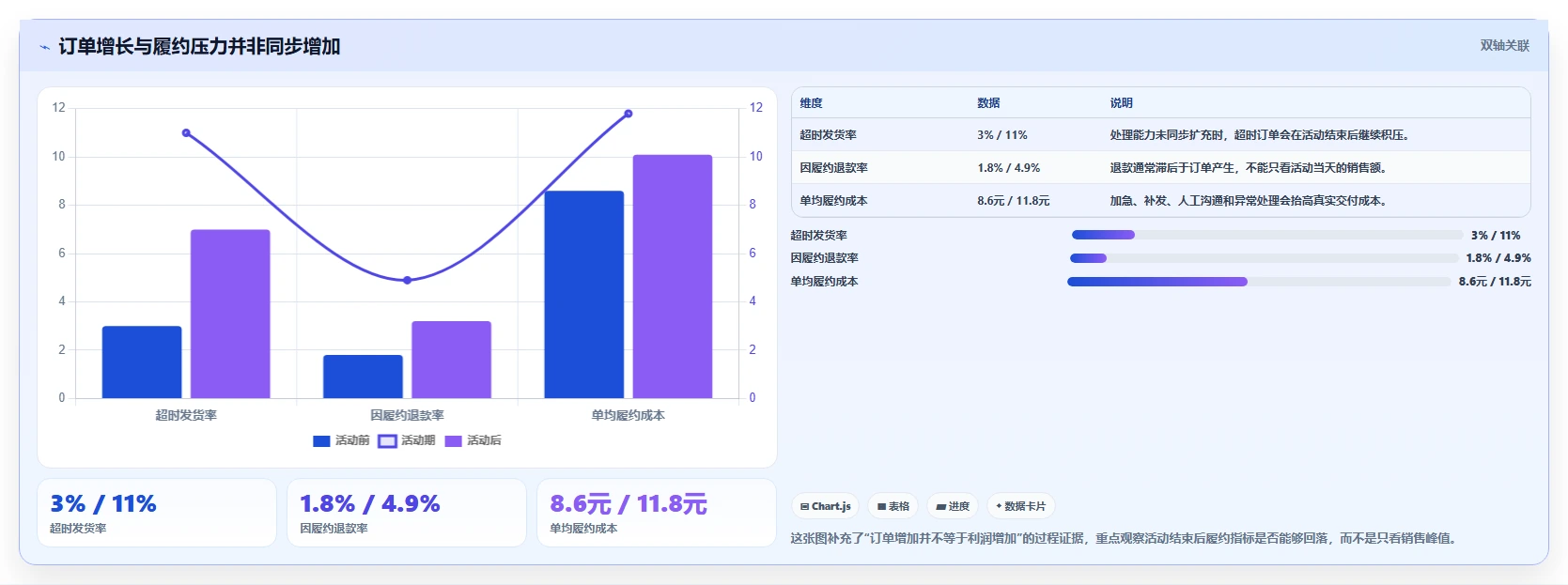Click the 双轴关联 label
Image resolution: width=1568 pixels, height=585 pixels.
[1504, 45]
